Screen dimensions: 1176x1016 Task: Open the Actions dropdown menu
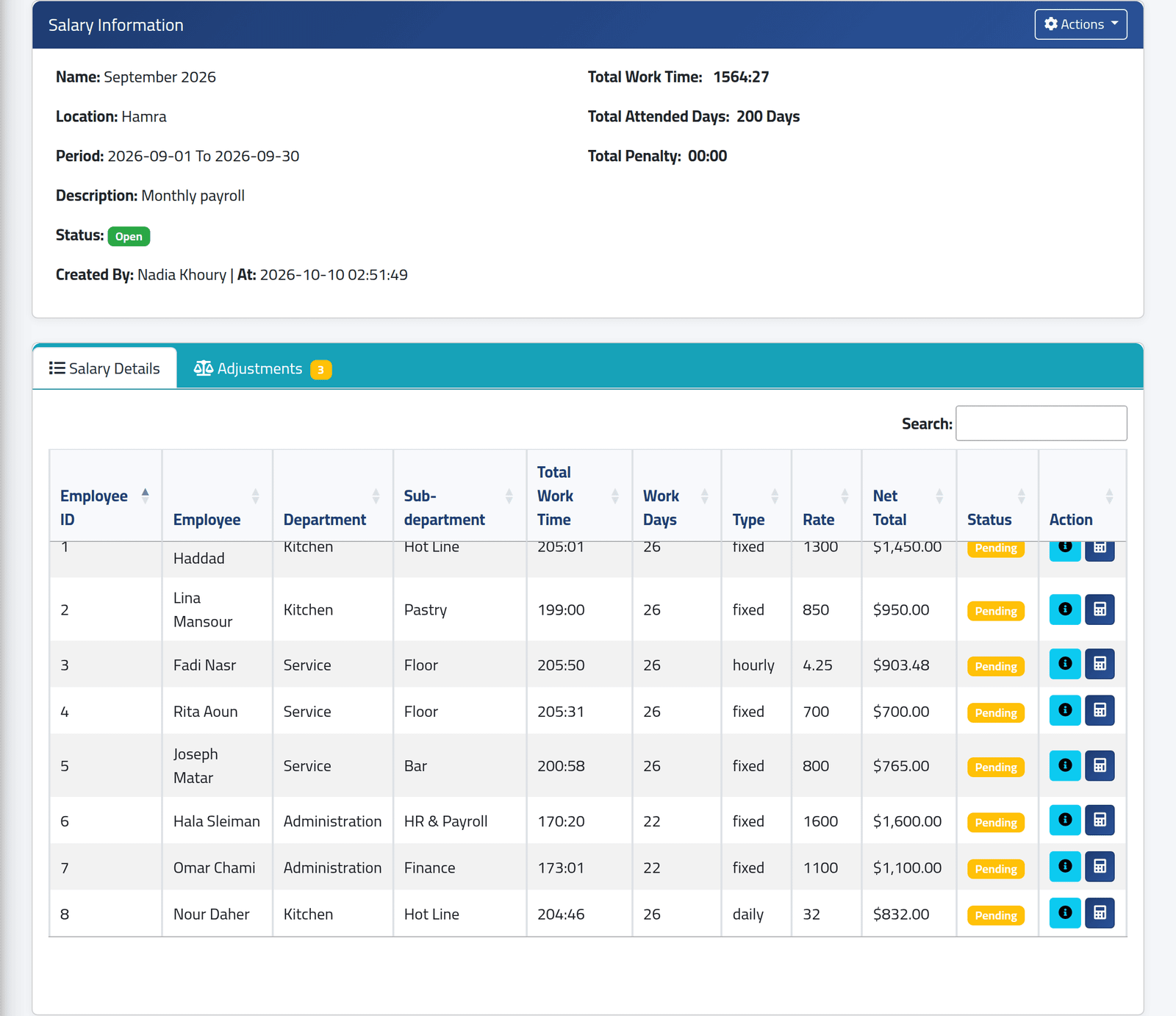point(1080,24)
